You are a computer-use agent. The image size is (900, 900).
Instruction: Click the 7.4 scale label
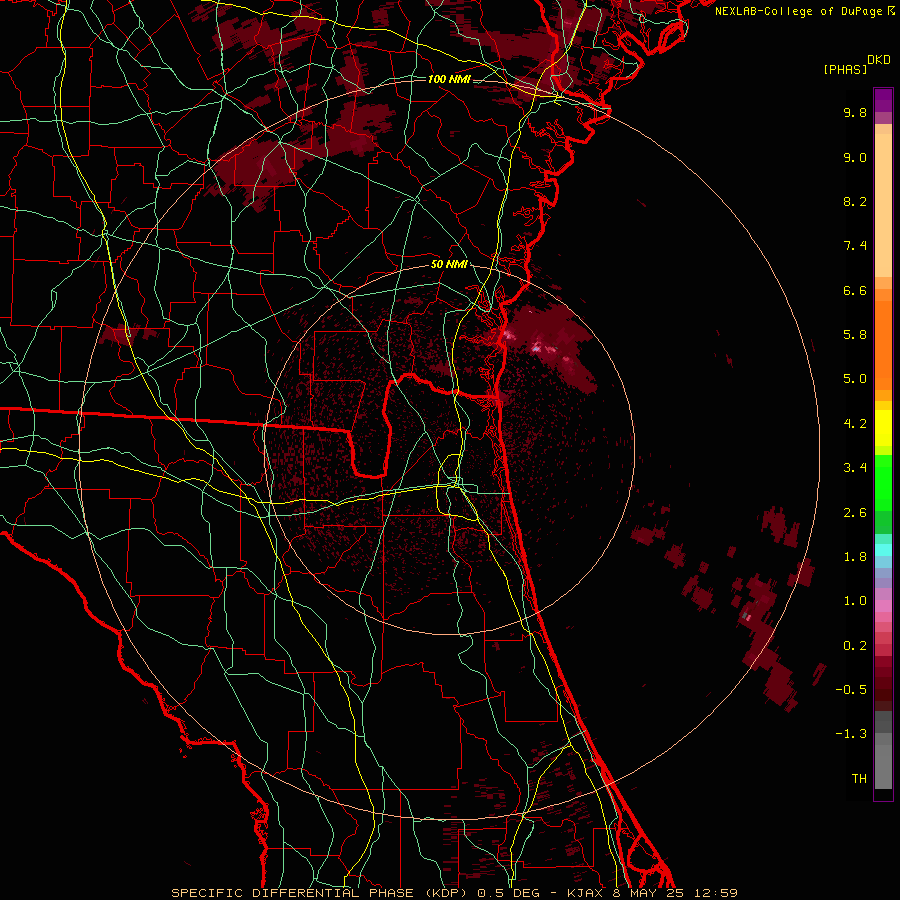855,246
